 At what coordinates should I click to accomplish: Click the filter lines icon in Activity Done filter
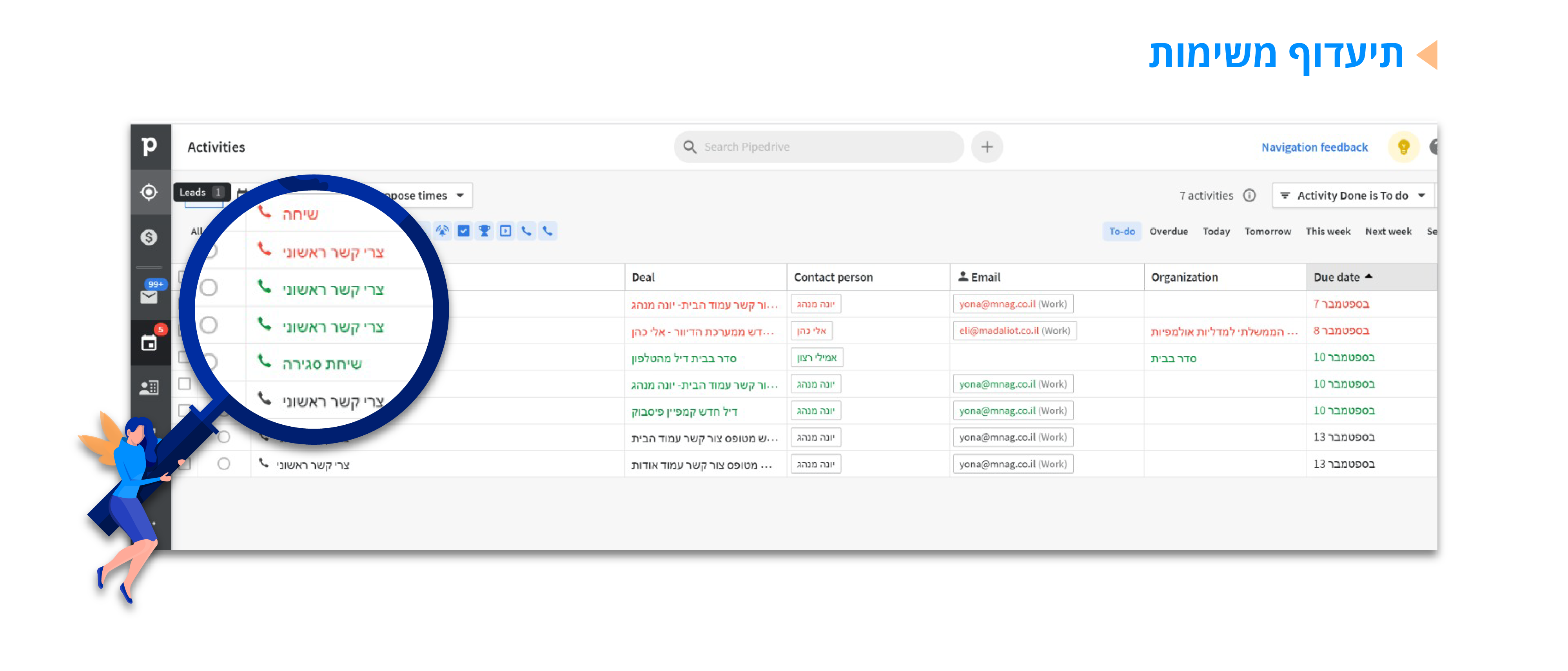click(1285, 195)
